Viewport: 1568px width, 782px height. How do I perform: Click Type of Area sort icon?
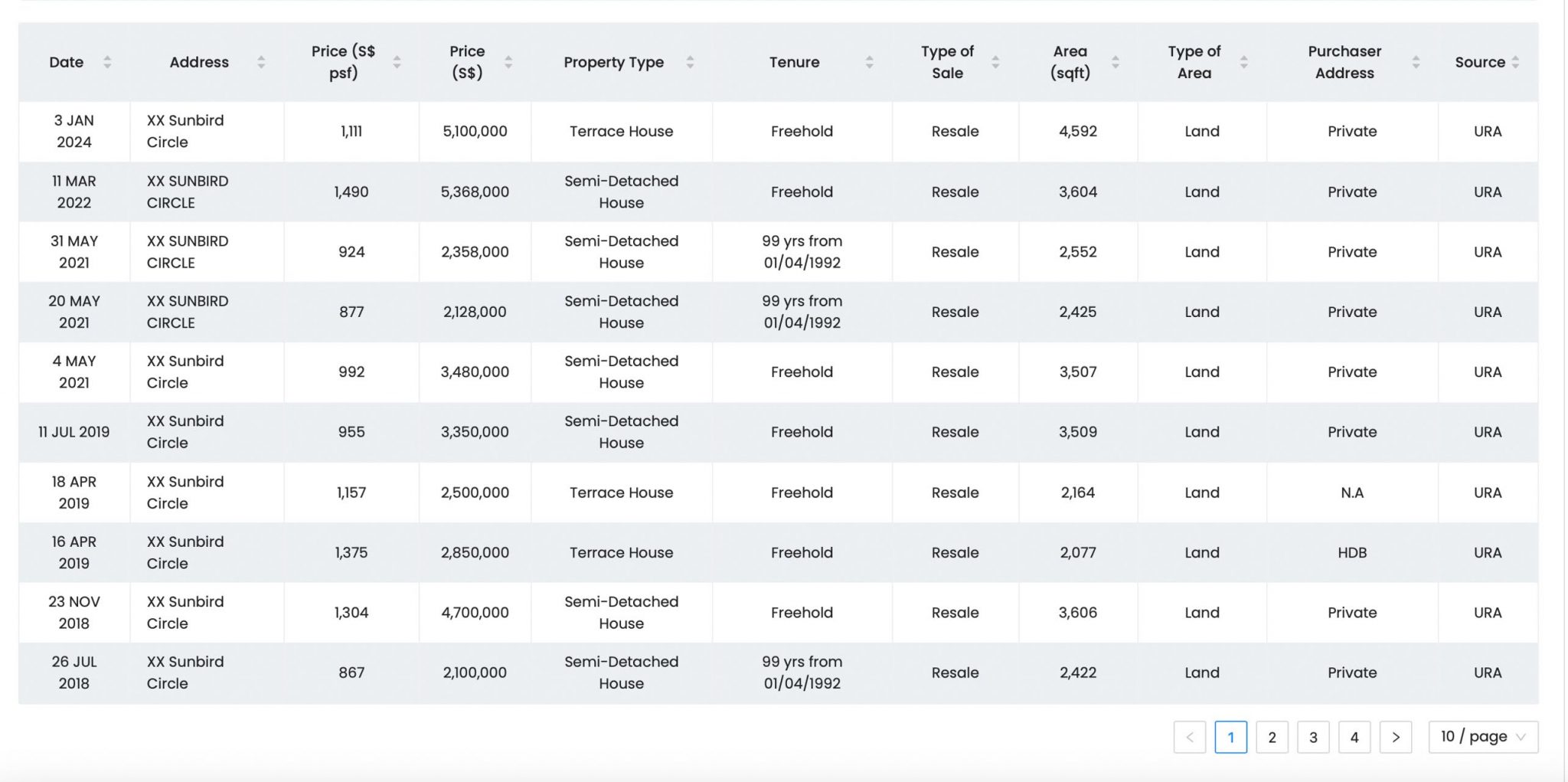(x=1244, y=62)
